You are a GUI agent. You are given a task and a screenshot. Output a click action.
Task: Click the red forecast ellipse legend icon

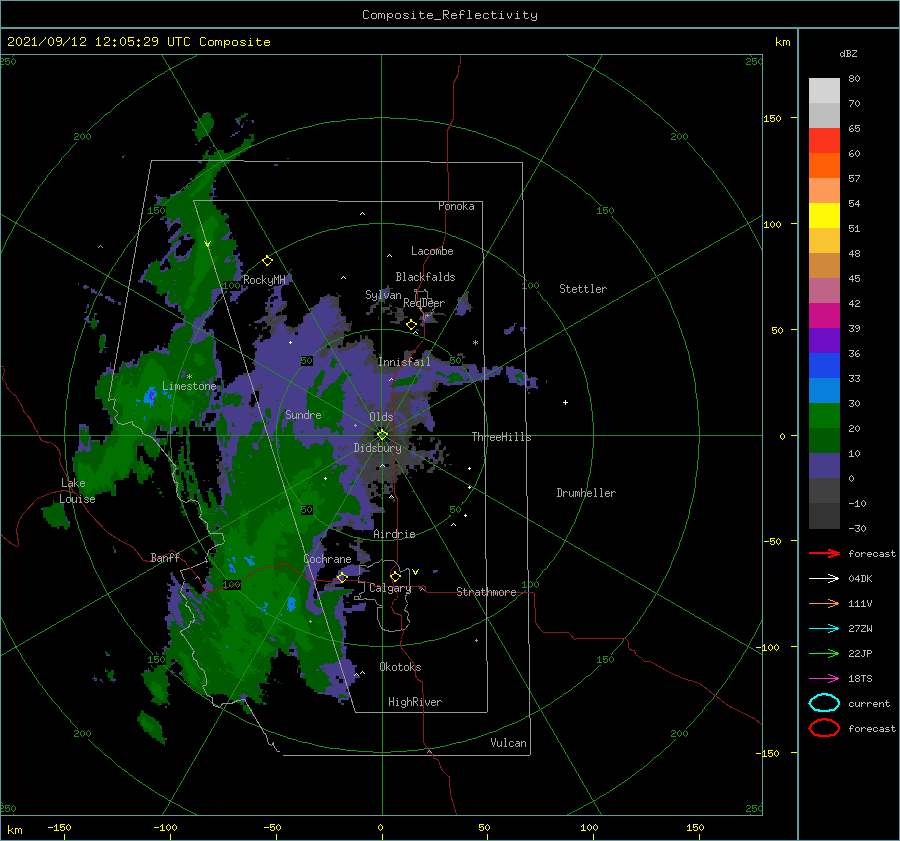click(x=824, y=728)
